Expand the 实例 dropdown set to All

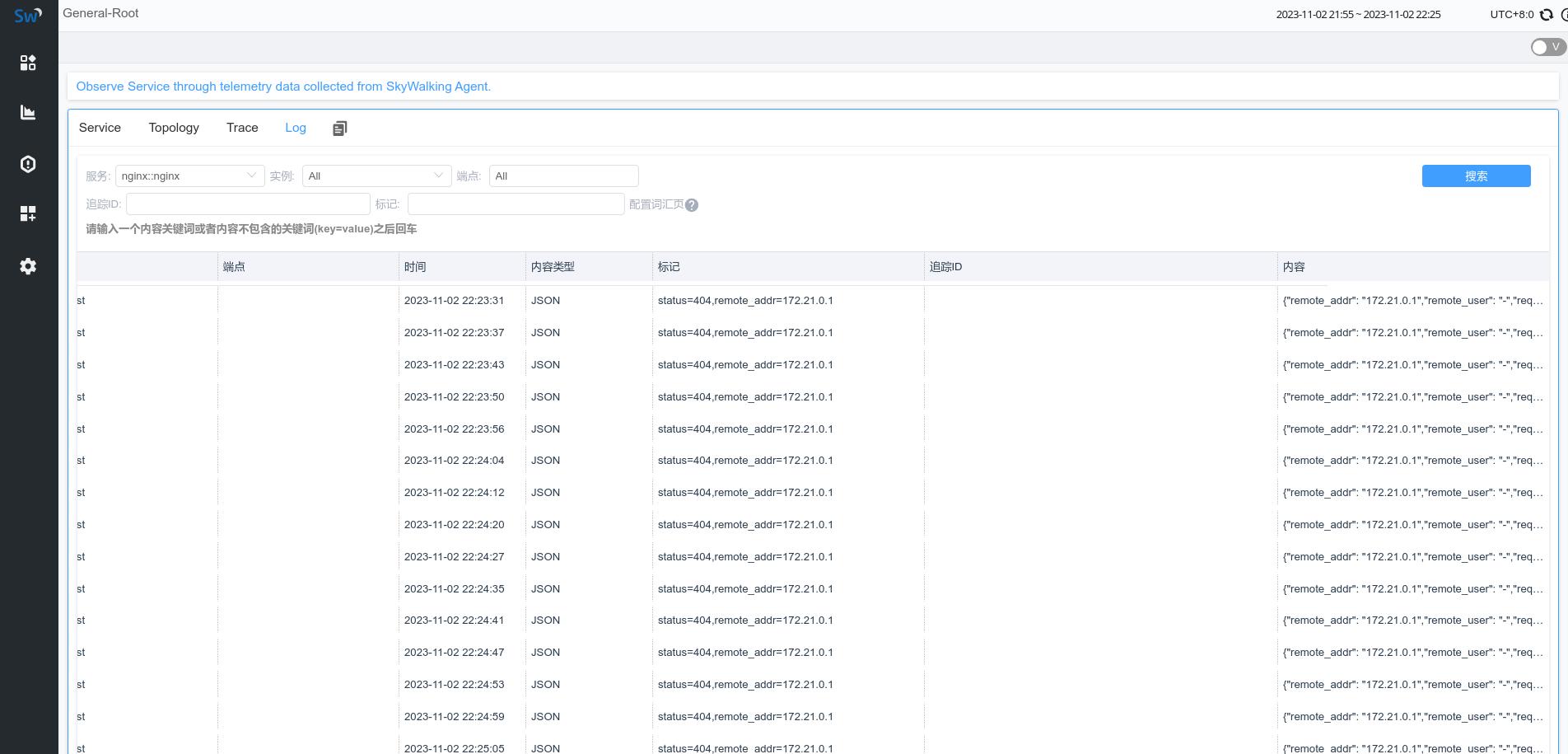click(376, 176)
